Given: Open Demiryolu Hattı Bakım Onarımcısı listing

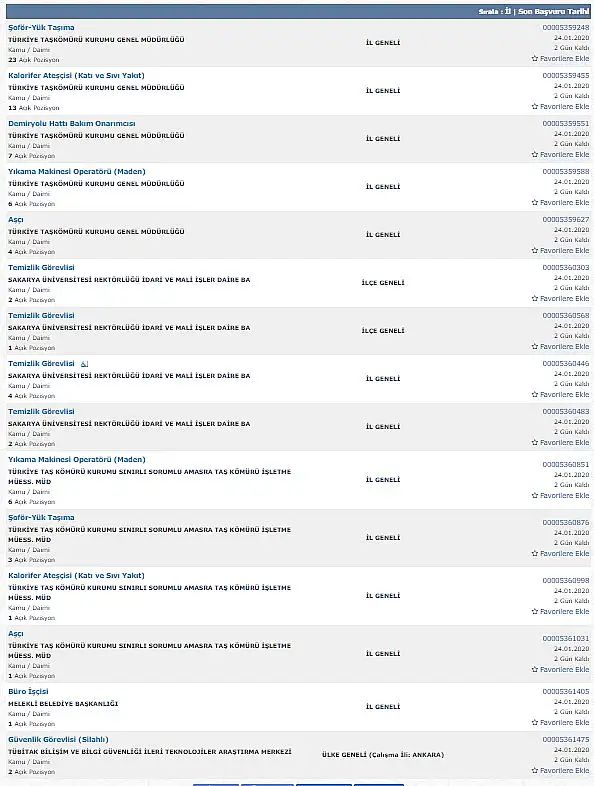Looking at the screenshot, I should pyautogui.click(x=72, y=124).
